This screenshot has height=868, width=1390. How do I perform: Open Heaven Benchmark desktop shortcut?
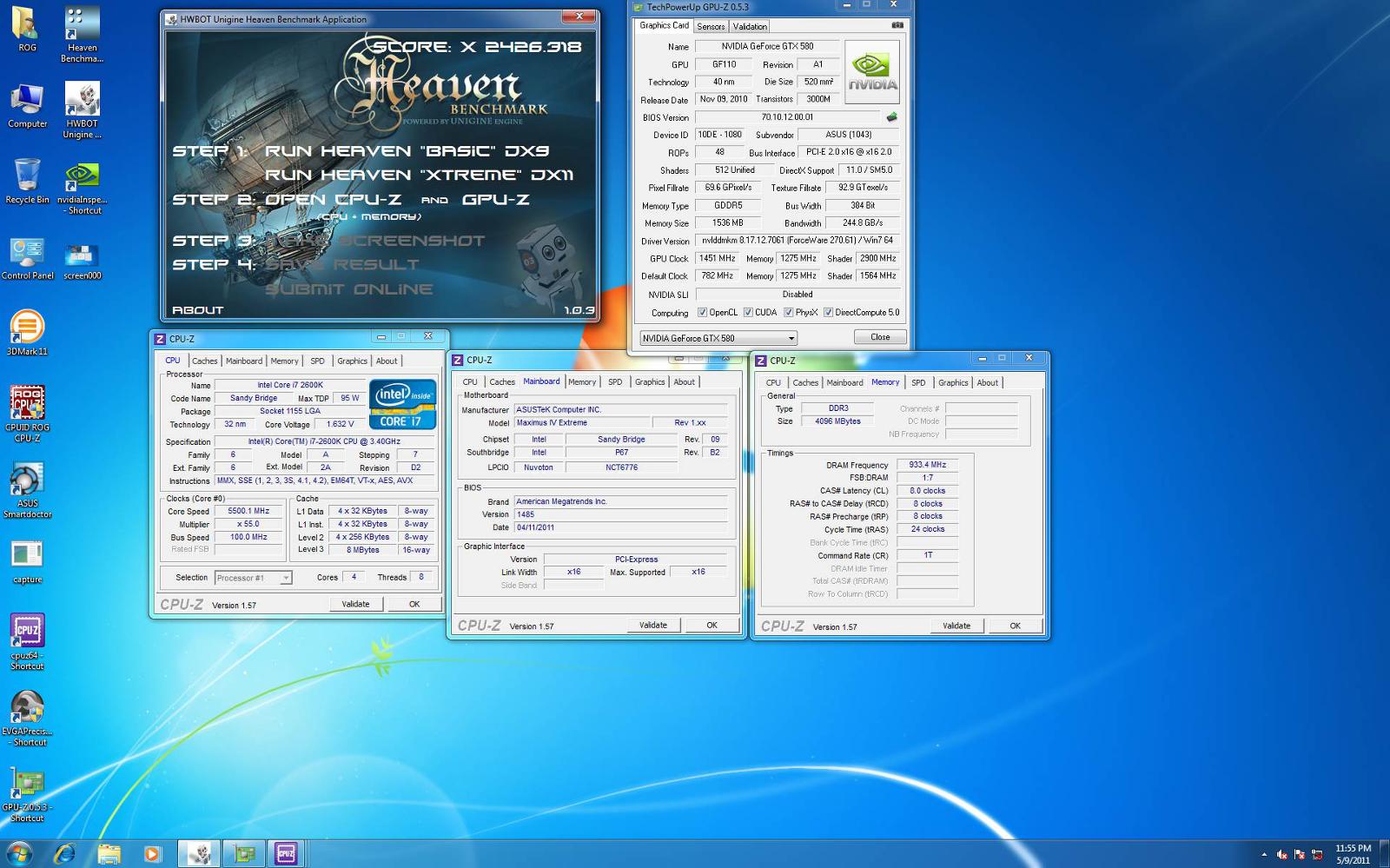click(x=82, y=33)
